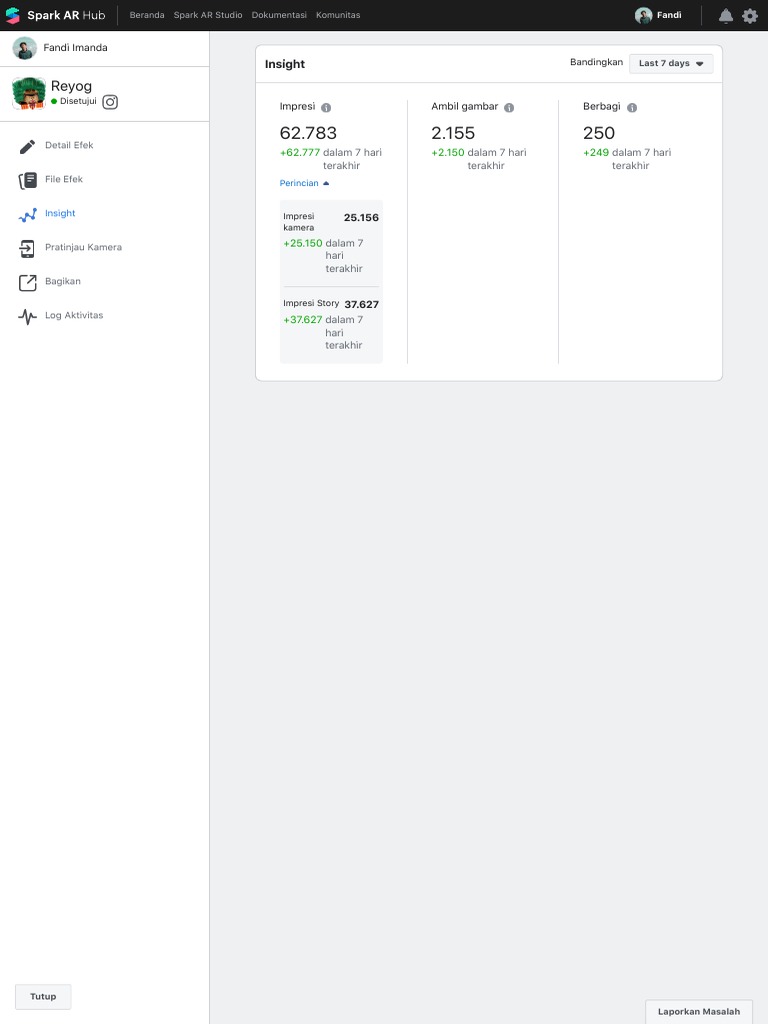The image size is (768, 1024).
Task: Show info for Ambil gambar metric
Action: (x=509, y=107)
